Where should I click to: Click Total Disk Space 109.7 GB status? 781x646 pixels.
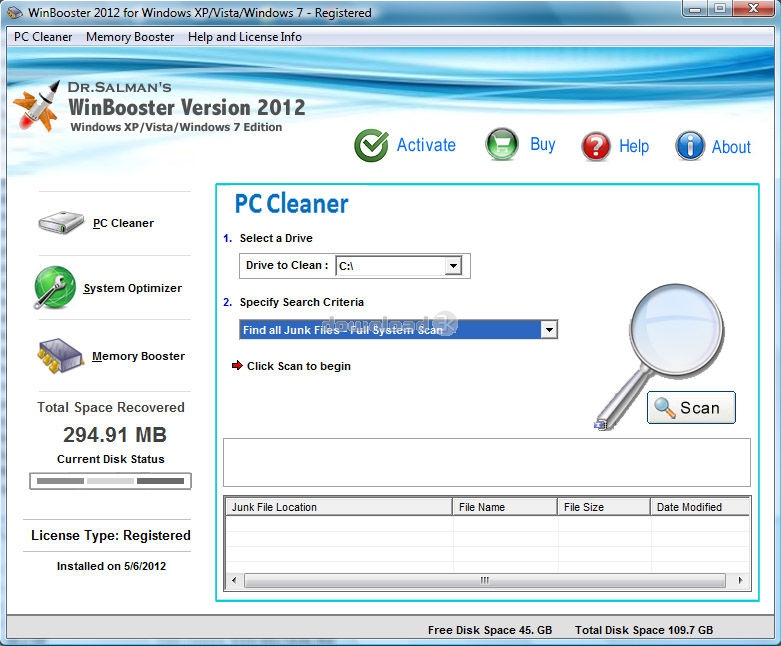[x=644, y=630]
